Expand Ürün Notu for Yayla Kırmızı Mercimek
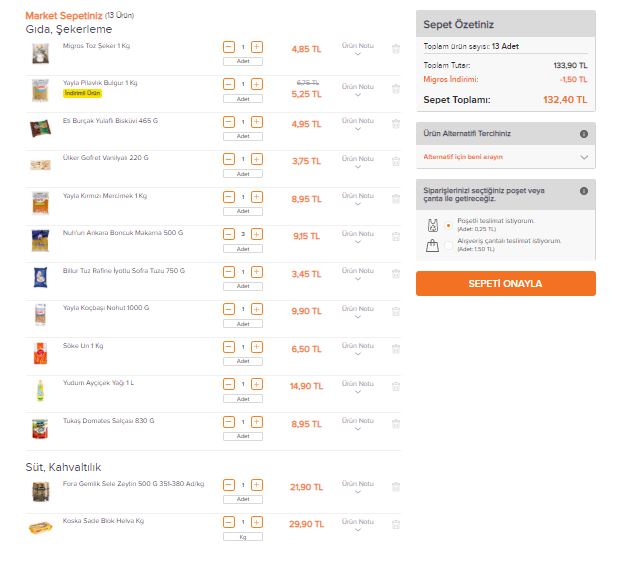 pos(357,199)
